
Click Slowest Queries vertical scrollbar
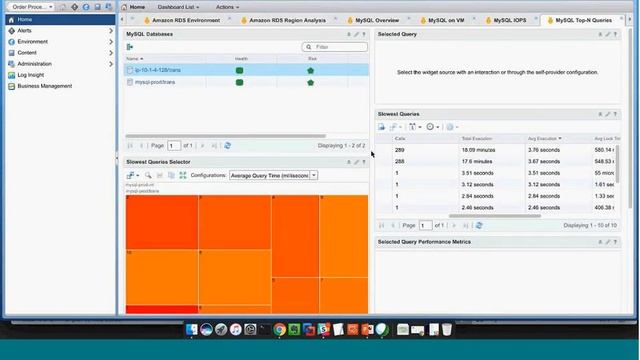pos(618,164)
